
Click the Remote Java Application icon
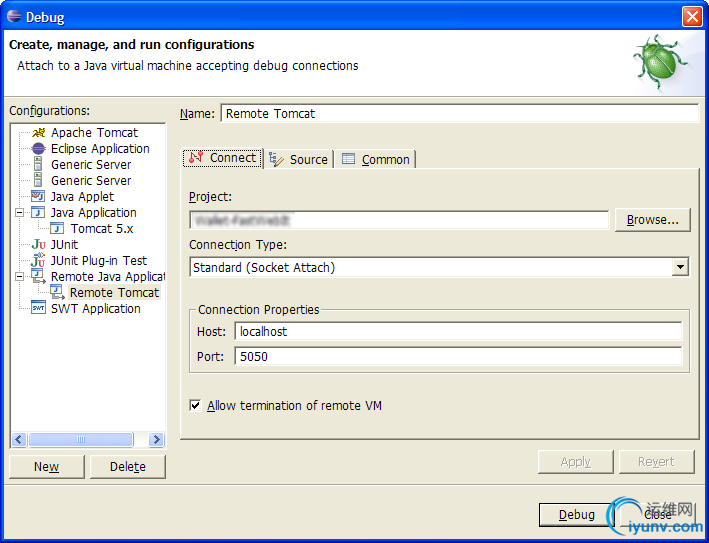click(x=38, y=276)
